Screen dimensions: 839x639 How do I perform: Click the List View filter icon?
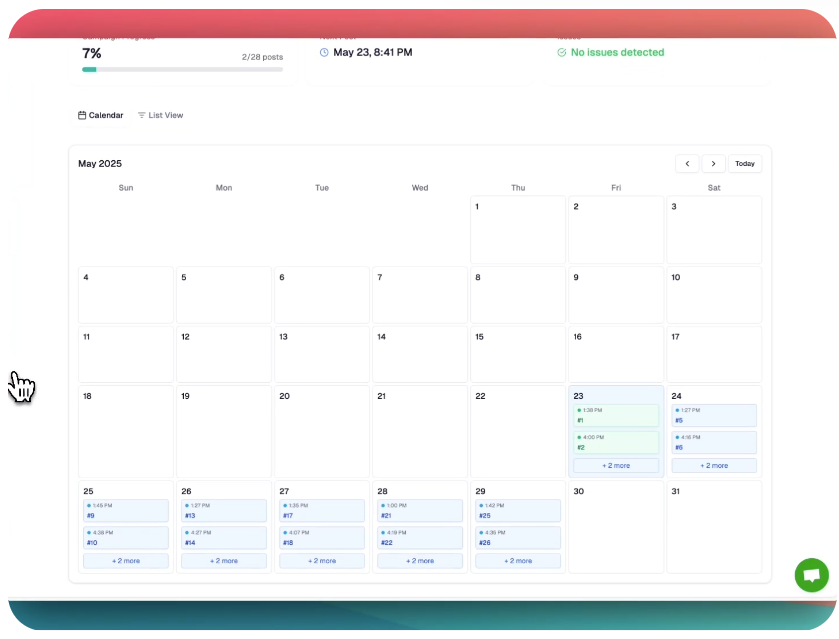[140, 115]
